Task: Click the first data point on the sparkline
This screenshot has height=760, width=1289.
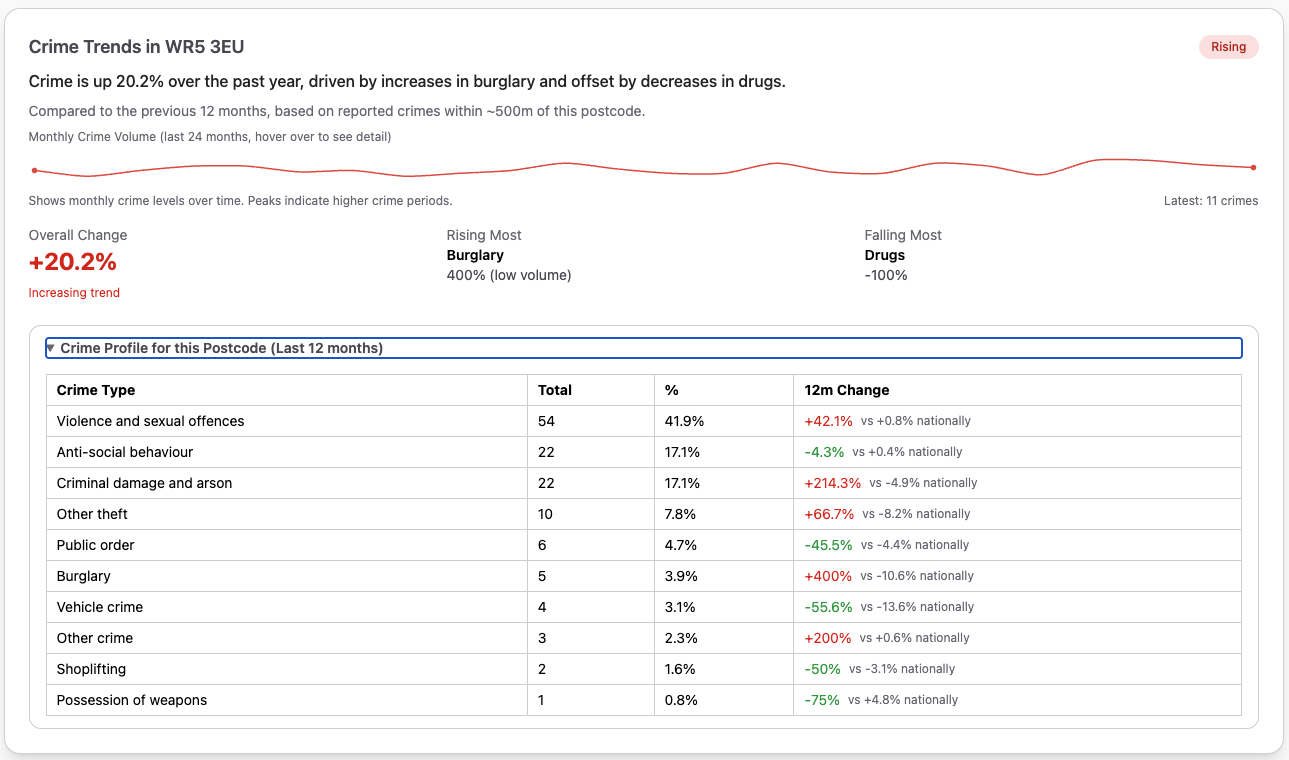Action: tap(35, 170)
